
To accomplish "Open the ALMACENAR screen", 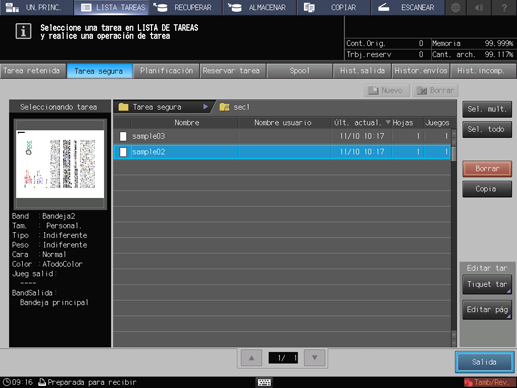I will pos(260,7).
